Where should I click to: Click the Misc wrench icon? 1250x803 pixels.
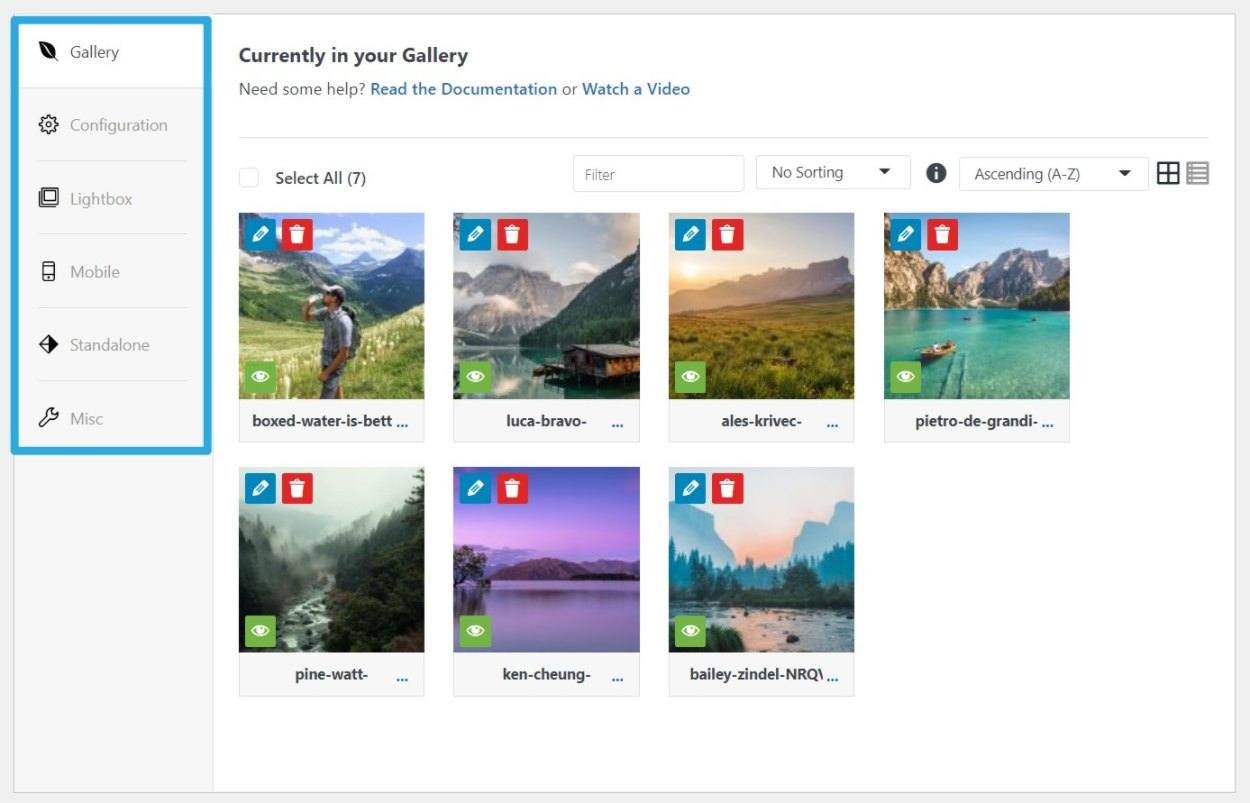48,418
